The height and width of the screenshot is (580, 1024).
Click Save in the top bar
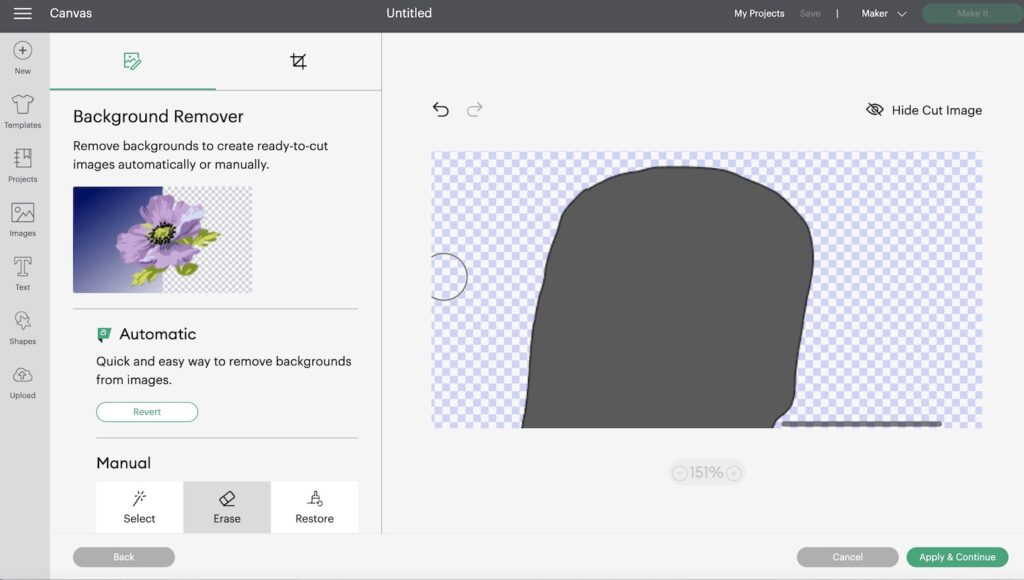click(810, 13)
